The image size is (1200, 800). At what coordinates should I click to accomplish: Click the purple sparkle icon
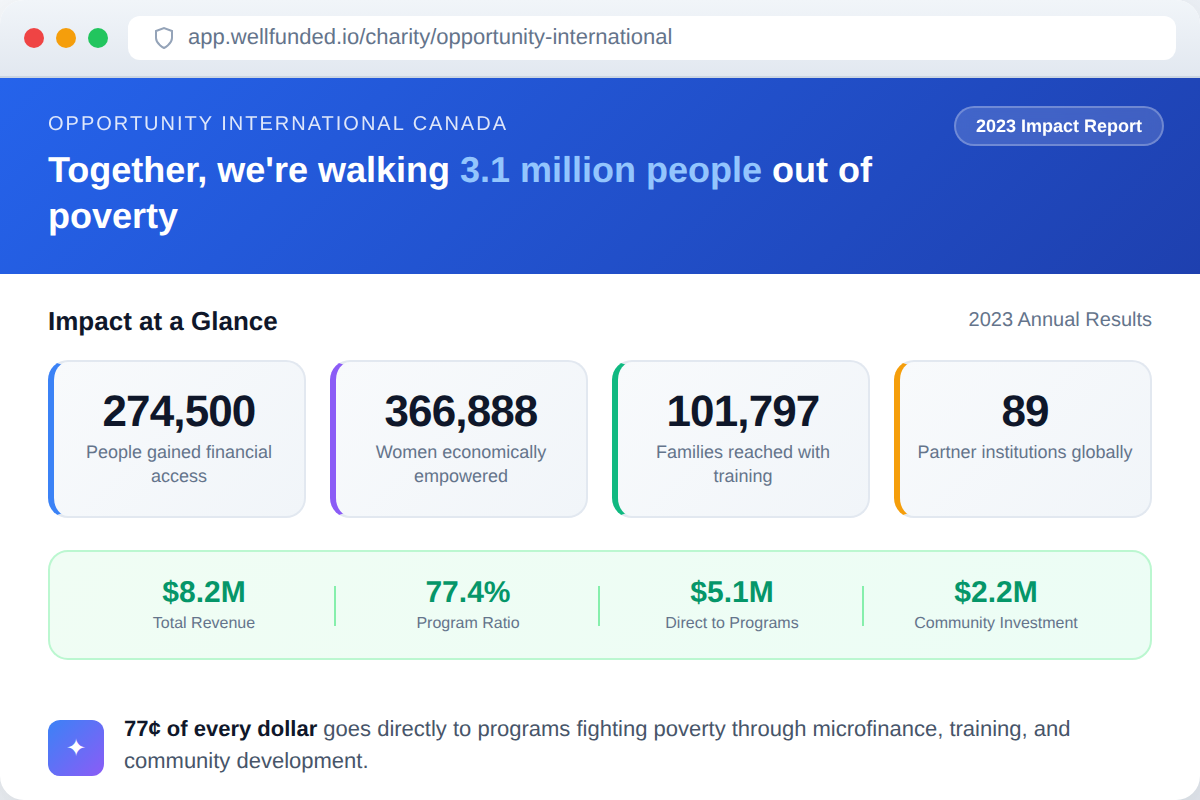76,748
